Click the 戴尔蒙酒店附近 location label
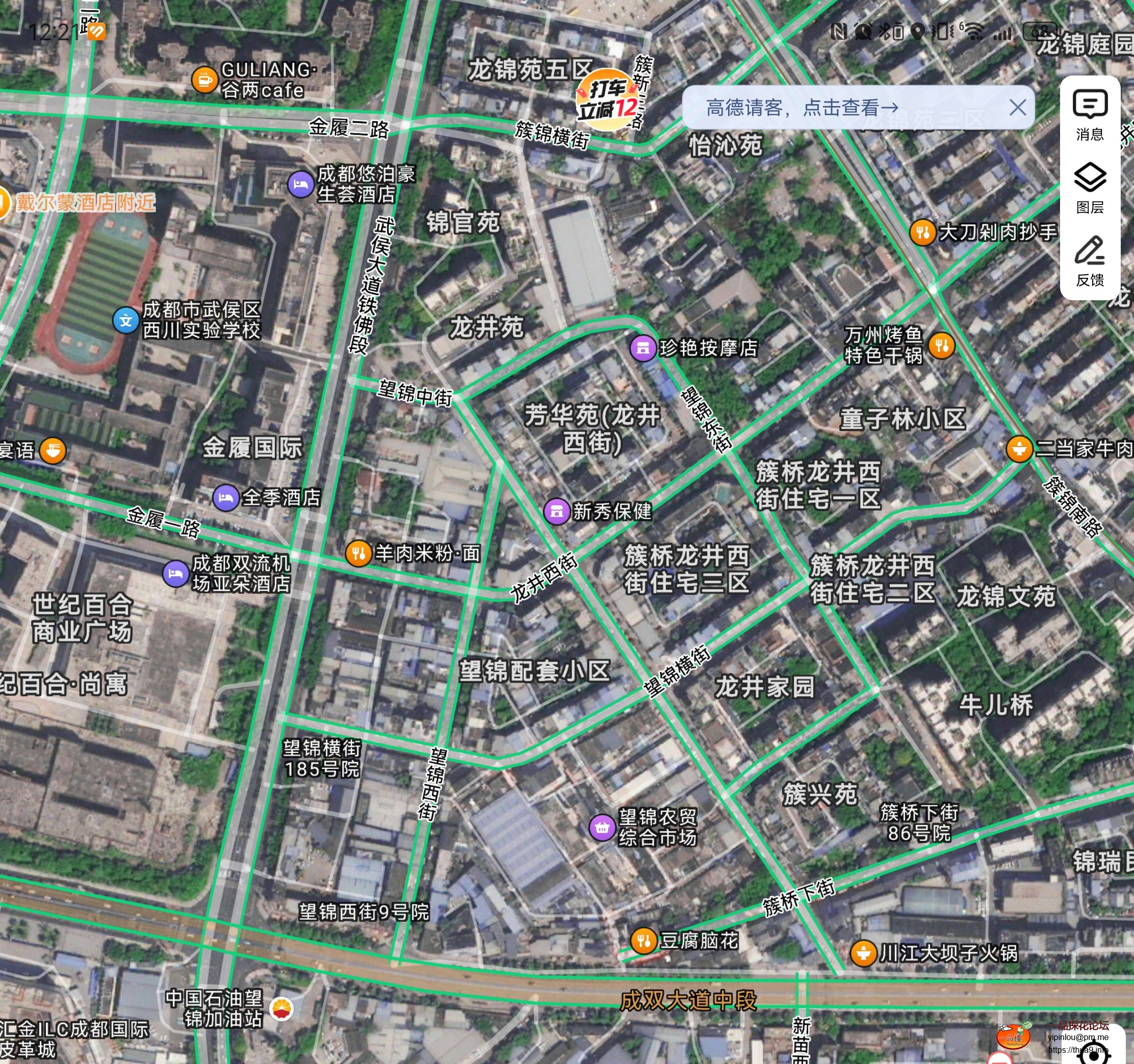The height and width of the screenshot is (1064, 1134). click(x=86, y=202)
